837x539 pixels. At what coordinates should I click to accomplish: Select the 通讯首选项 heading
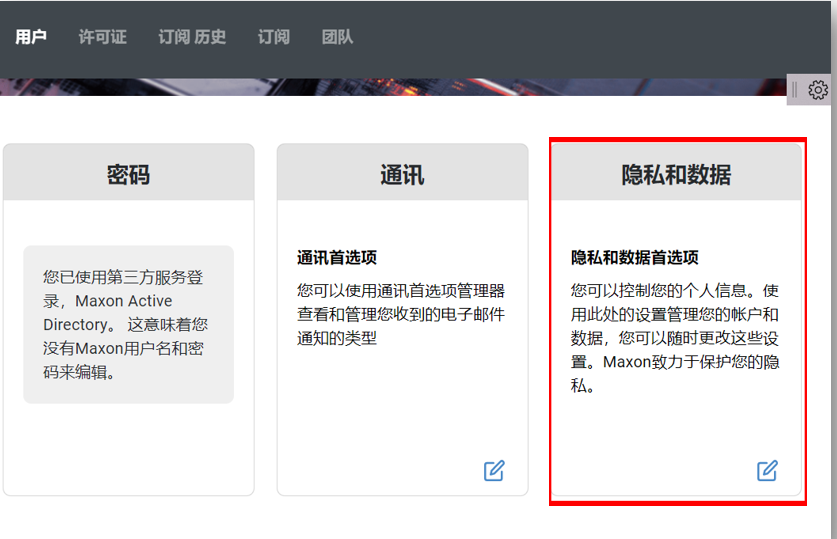pyautogui.click(x=337, y=258)
